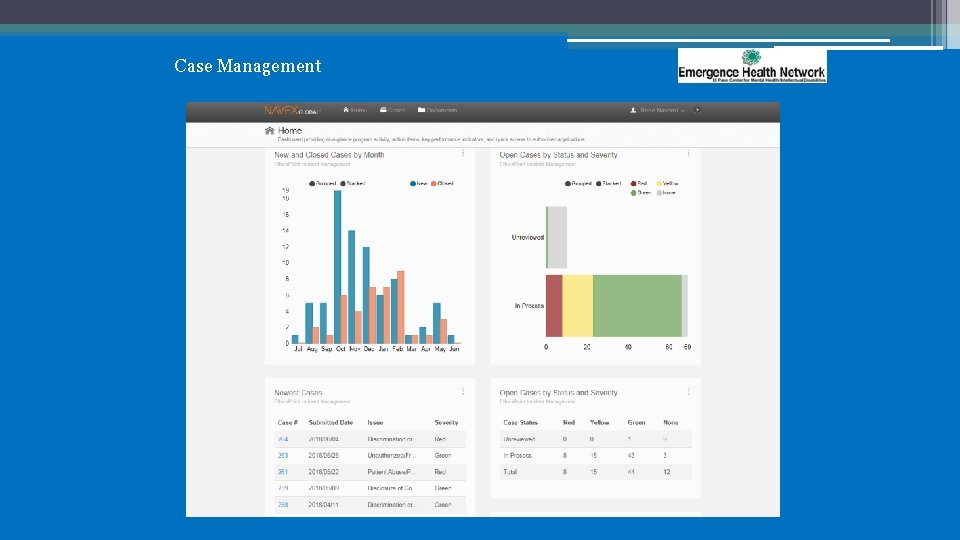The image size is (960, 540).
Task: Open the Documents section in the nav bar
Action: click(437, 110)
